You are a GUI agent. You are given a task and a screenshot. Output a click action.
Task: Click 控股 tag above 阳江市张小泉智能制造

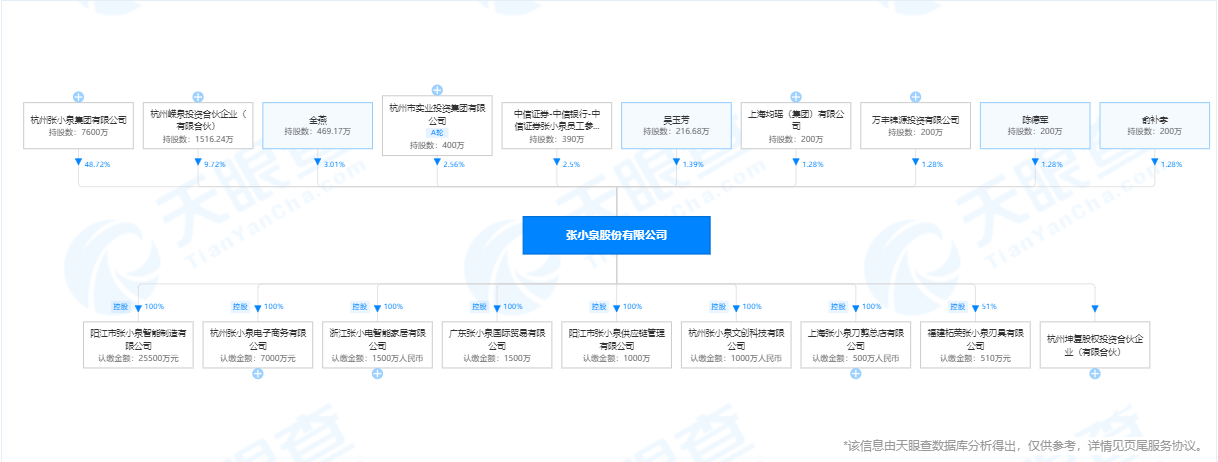[121, 306]
